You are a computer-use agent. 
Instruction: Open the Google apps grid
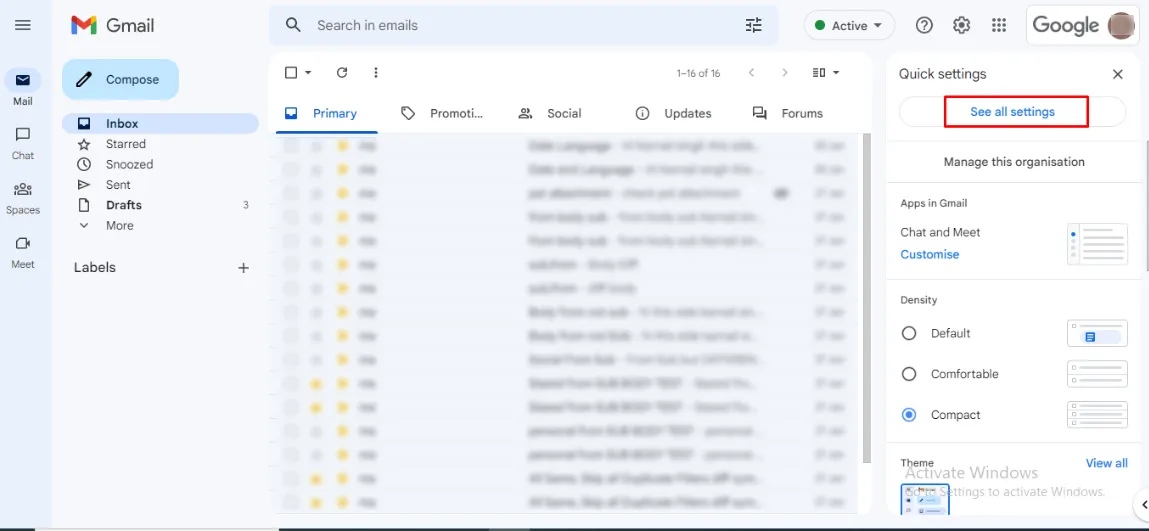tap(998, 25)
